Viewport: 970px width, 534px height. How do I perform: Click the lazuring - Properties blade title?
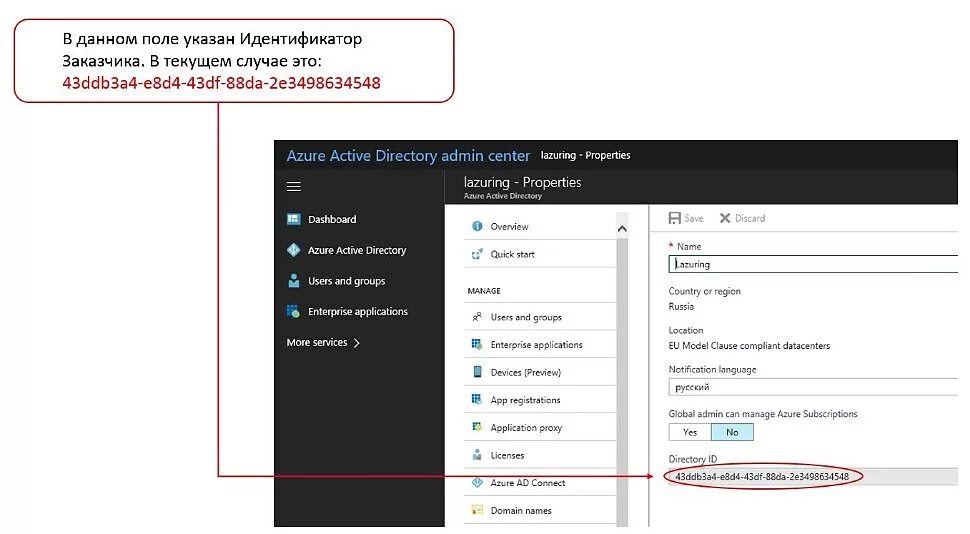point(523,182)
